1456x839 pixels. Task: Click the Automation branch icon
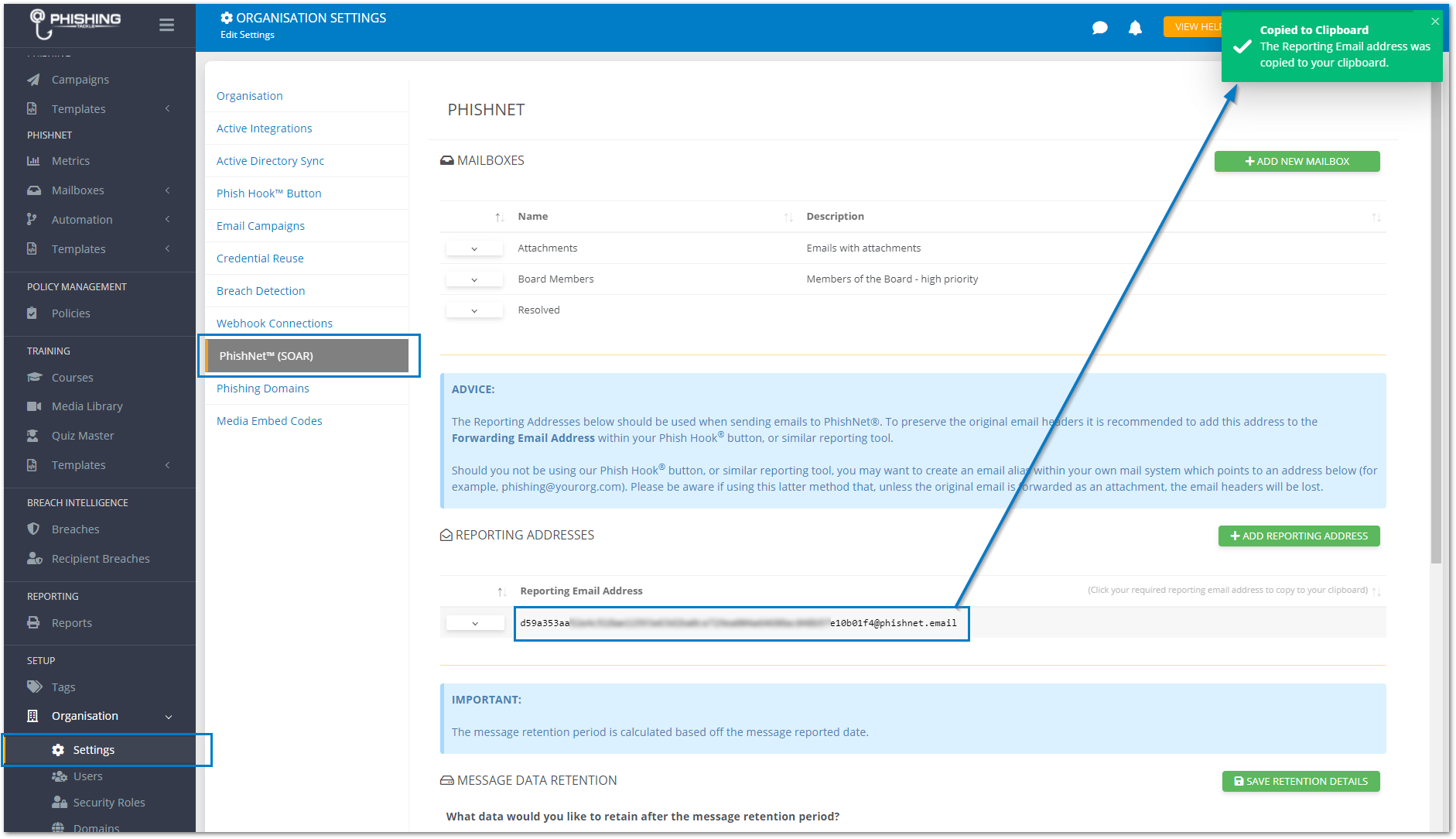(32, 220)
